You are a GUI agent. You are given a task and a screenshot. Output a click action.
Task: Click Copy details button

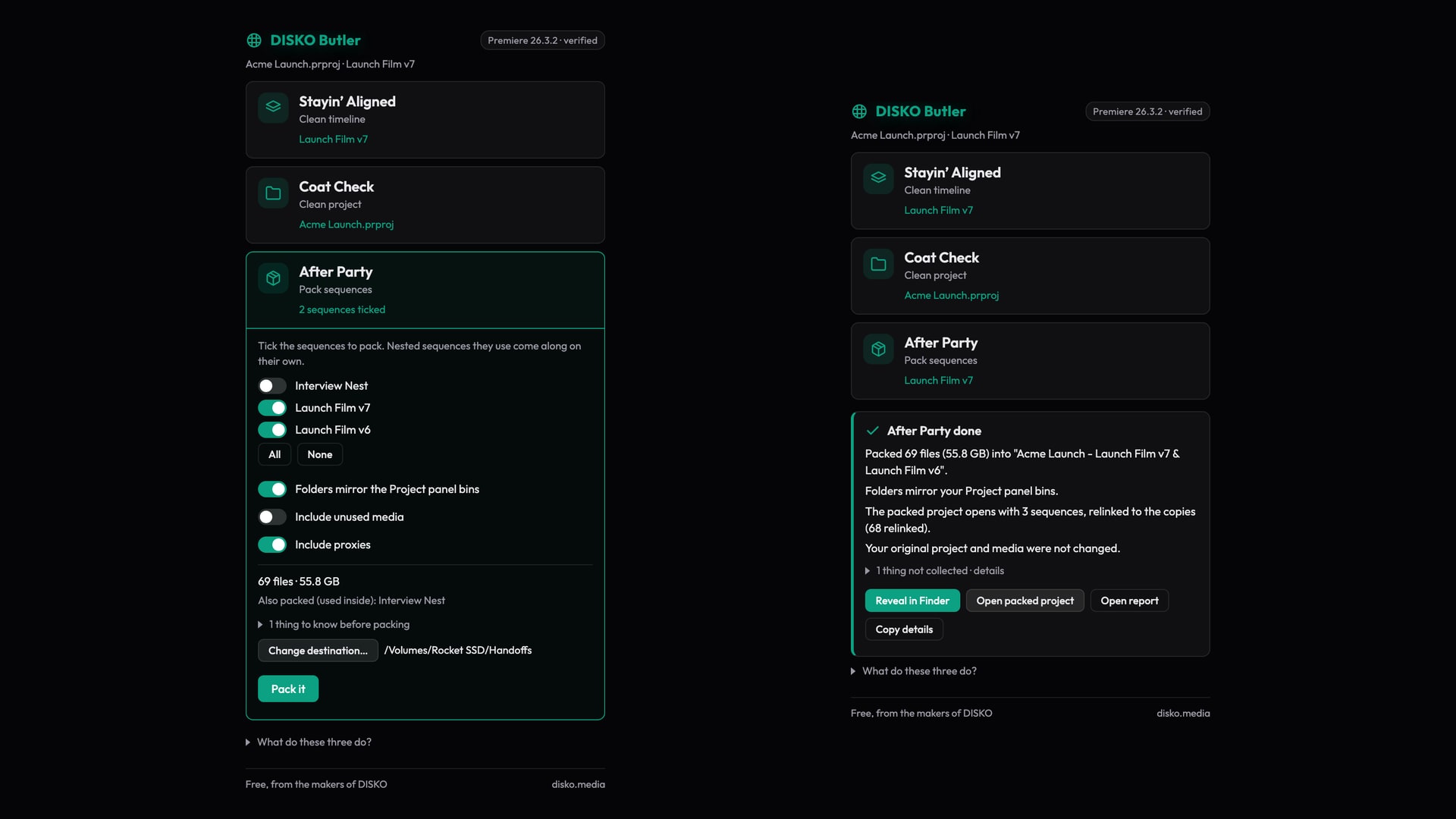(x=904, y=629)
